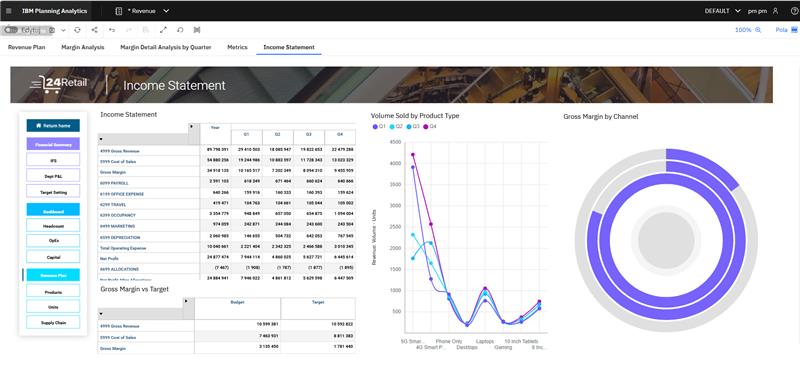Open the help question mark icon
The image size is (800, 383).
[x=794, y=11]
